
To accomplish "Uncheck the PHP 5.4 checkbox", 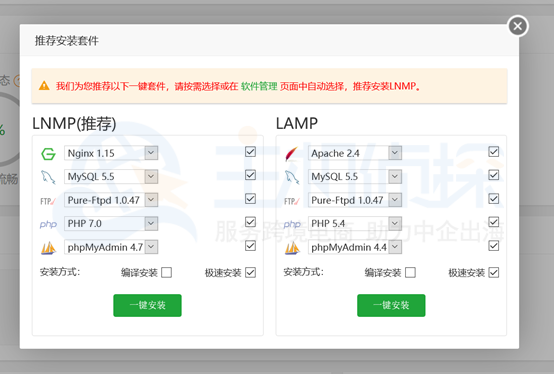I will (x=494, y=222).
